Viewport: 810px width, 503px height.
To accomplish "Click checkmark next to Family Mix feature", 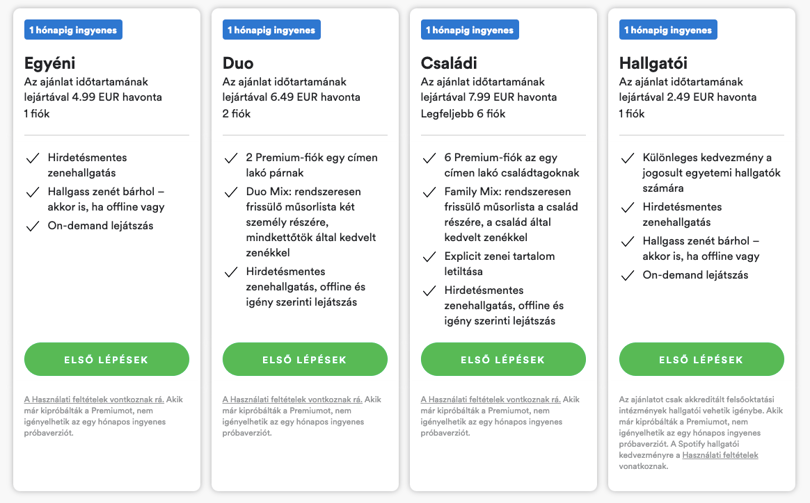I will (429, 192).
